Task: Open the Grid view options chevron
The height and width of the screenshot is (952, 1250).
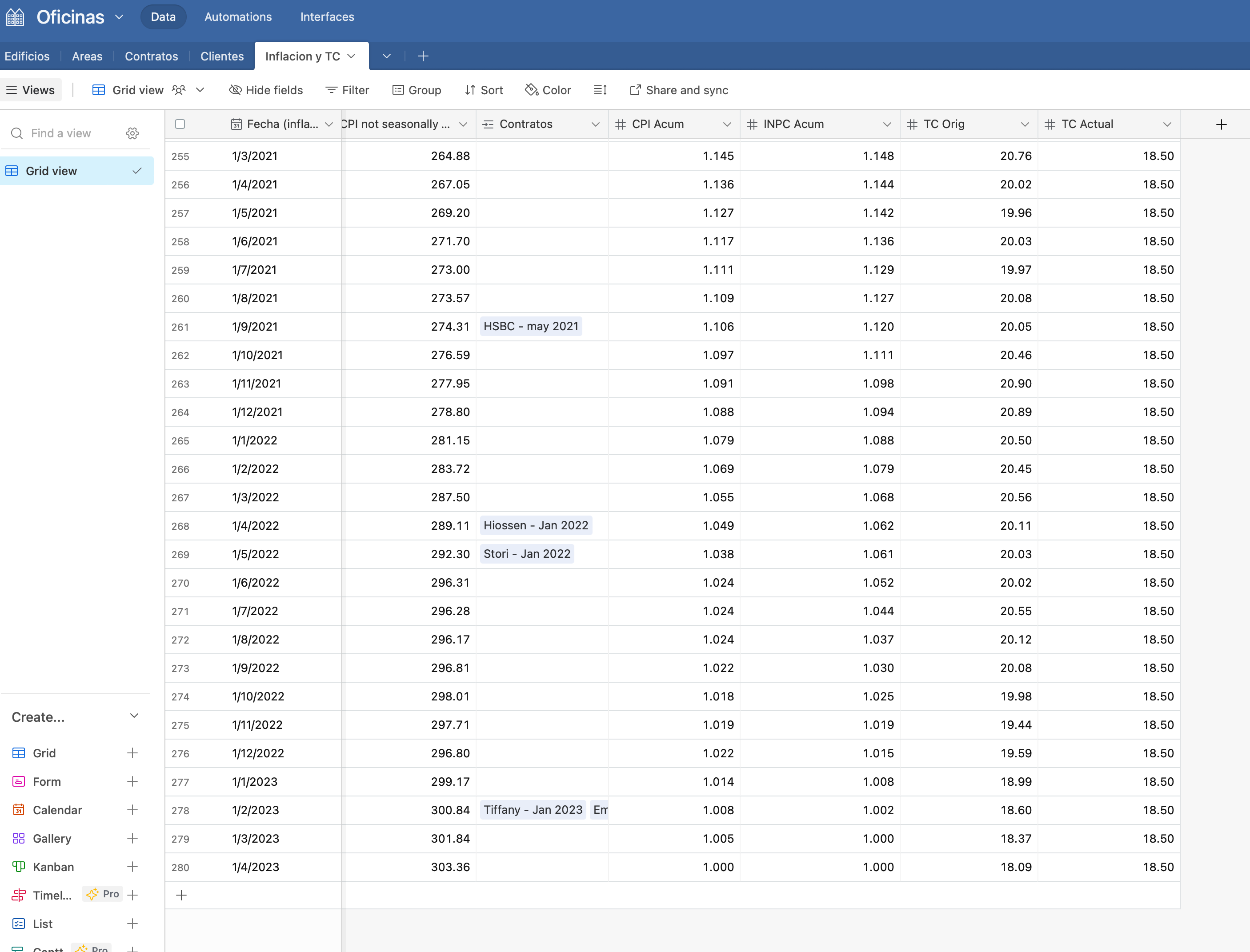Action: point(200,90)
